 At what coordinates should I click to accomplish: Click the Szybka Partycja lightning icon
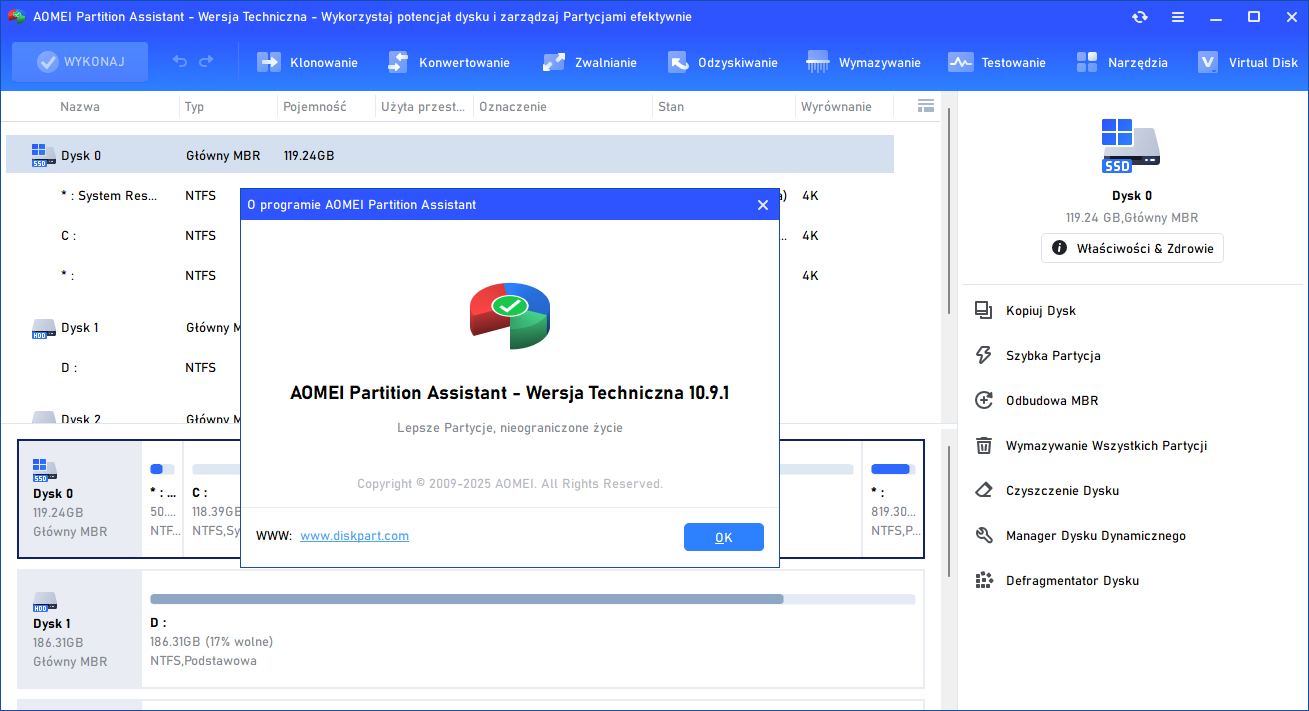pyautogui.click(x=984, y=356)
